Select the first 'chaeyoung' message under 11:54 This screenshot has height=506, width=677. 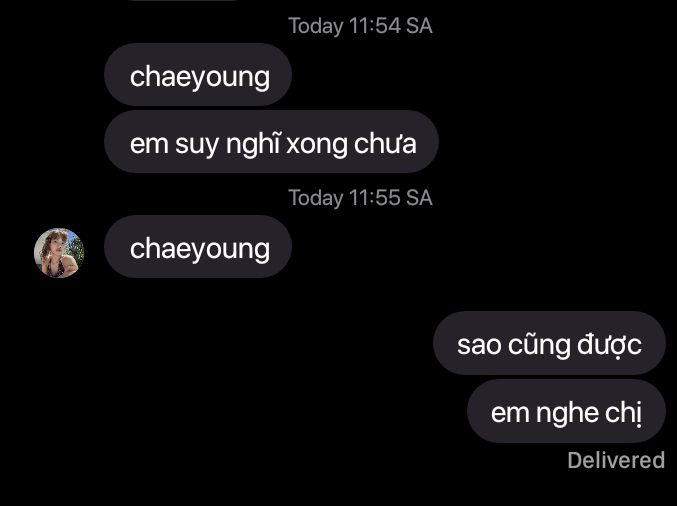point(198,75)
